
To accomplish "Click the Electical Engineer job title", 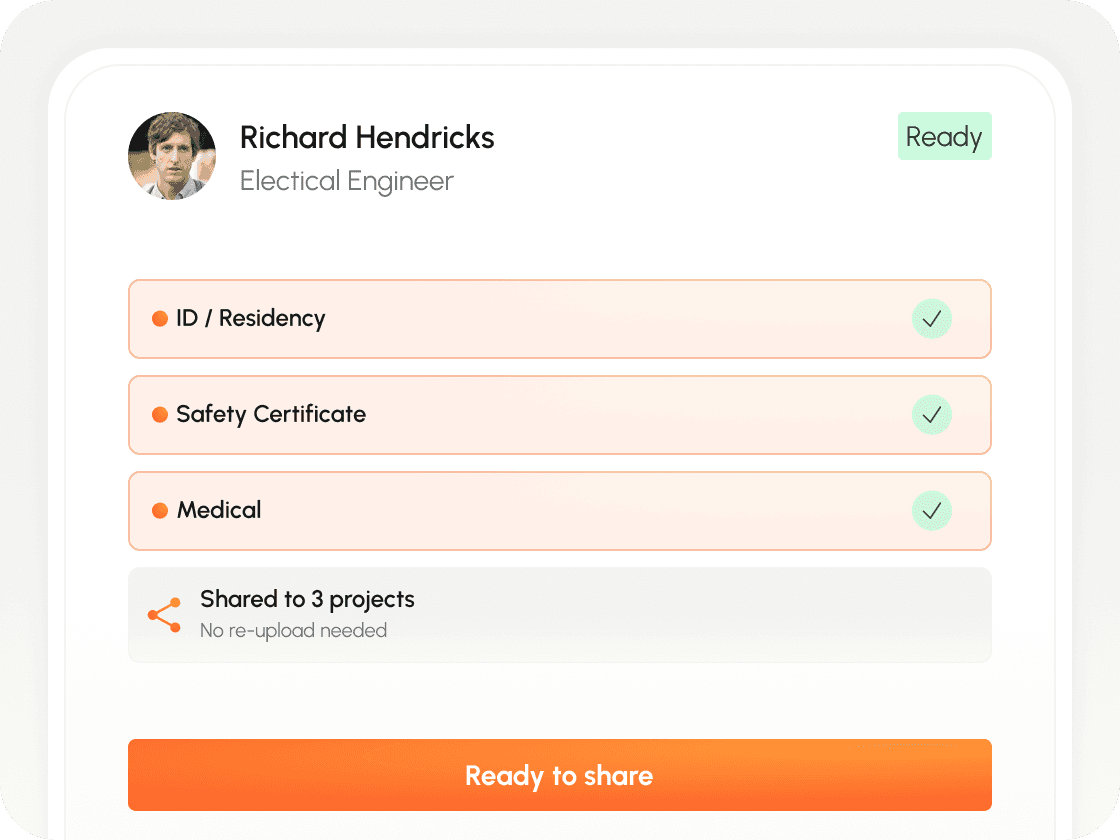I will 346,181.
